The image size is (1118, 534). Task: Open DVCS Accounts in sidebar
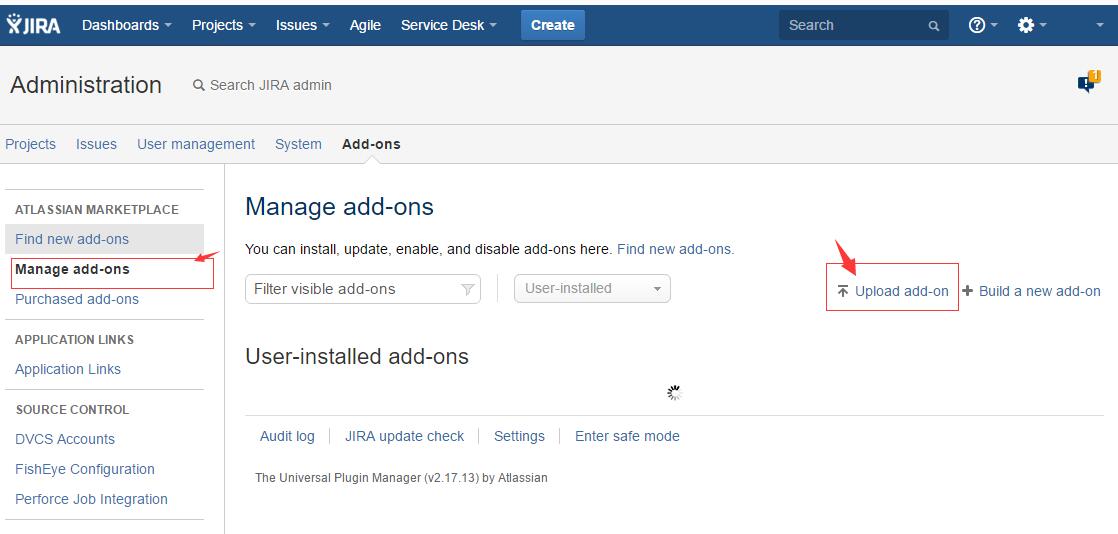[65, 438]
